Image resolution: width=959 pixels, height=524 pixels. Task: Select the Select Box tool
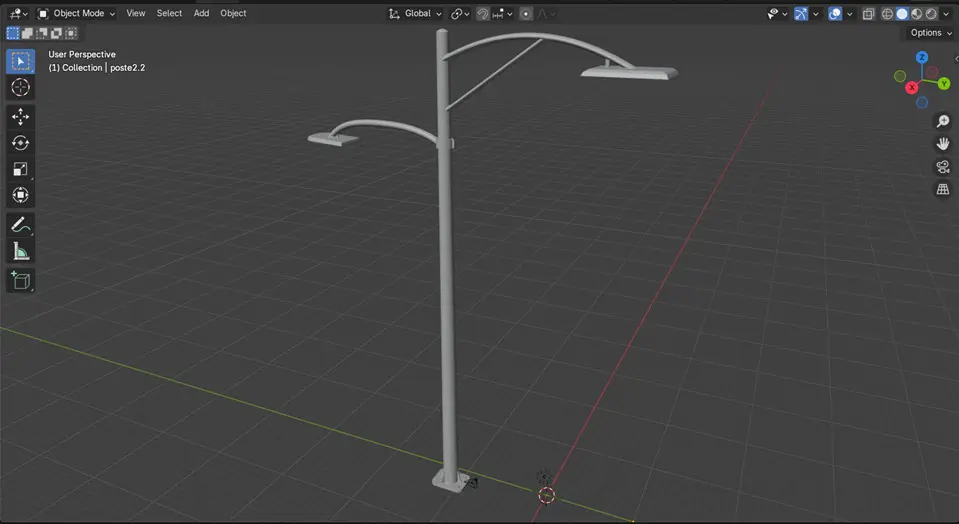coord(20,62)
